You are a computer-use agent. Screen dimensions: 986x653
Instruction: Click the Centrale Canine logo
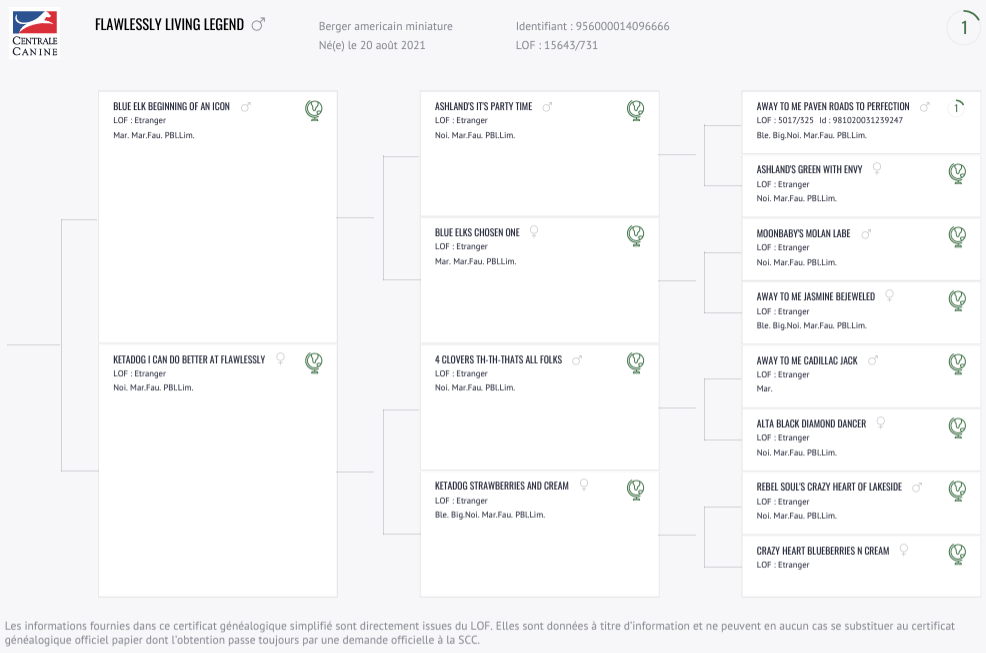pos(35,33)
